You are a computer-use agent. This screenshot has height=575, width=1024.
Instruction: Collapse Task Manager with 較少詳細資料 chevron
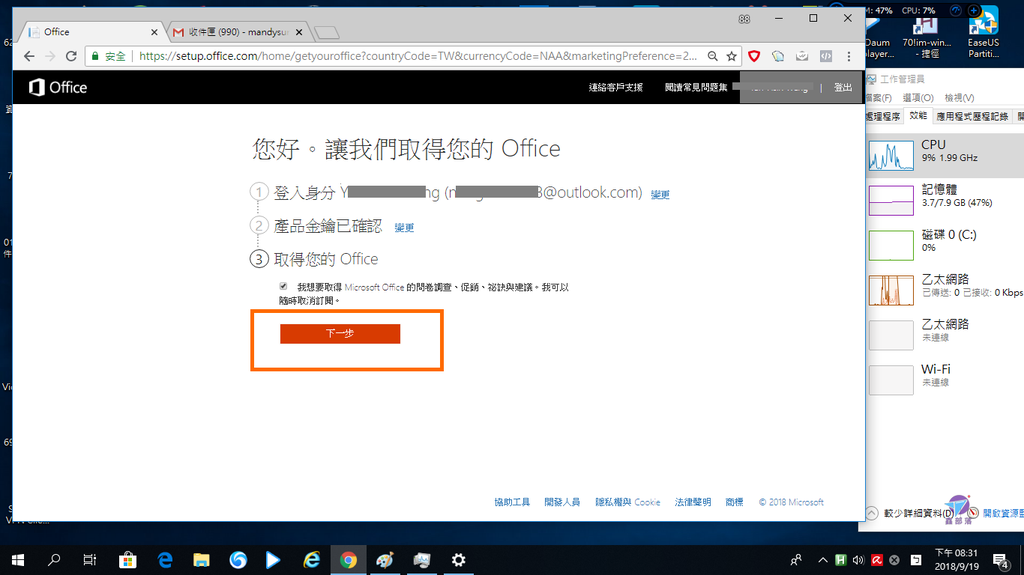click(872, 513)
